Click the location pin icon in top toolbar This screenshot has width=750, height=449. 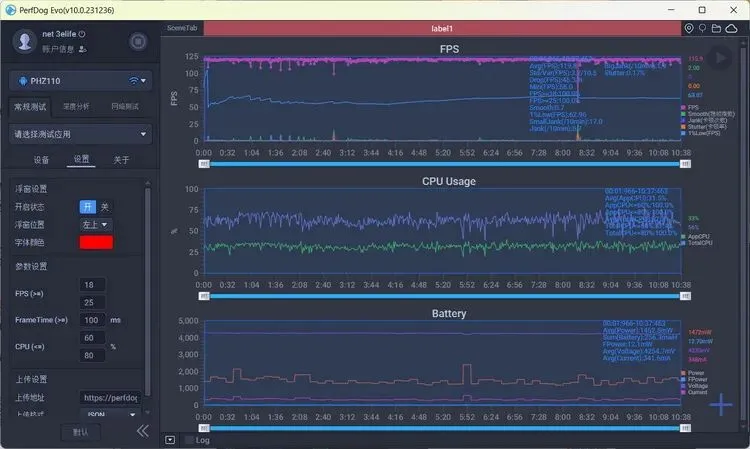click(689, 28)
